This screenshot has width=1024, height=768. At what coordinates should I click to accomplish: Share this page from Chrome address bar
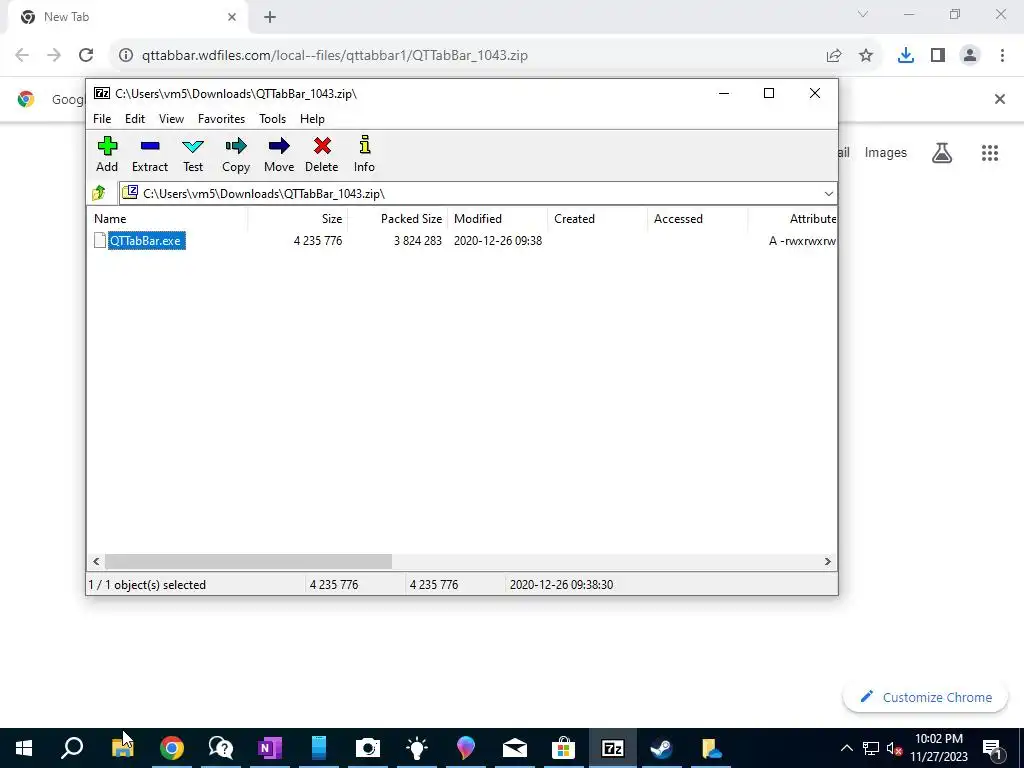click(x=834, y=56)
